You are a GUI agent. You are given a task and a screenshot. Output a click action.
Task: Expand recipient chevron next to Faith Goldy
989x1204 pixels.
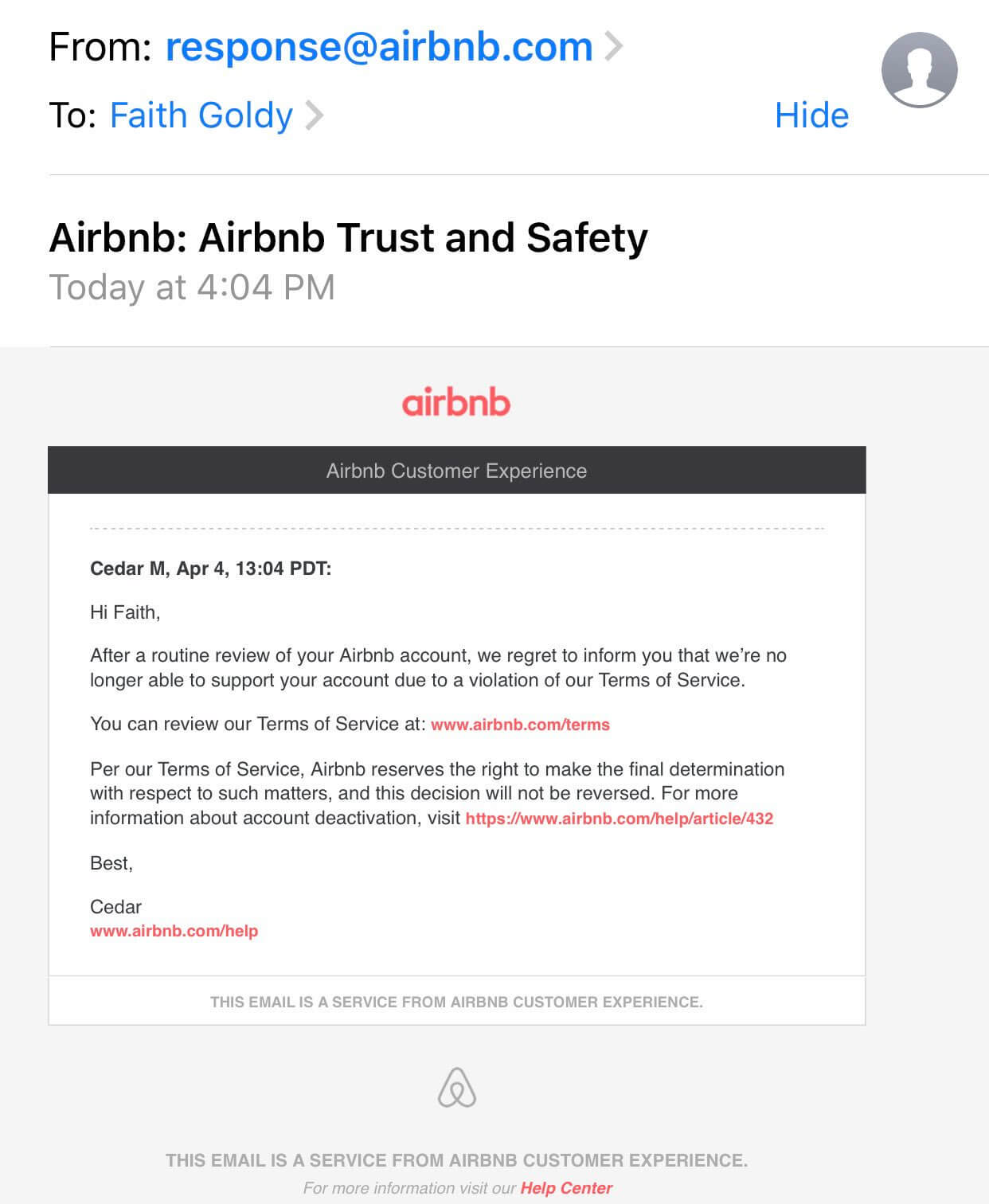click(x=315, y=115)
